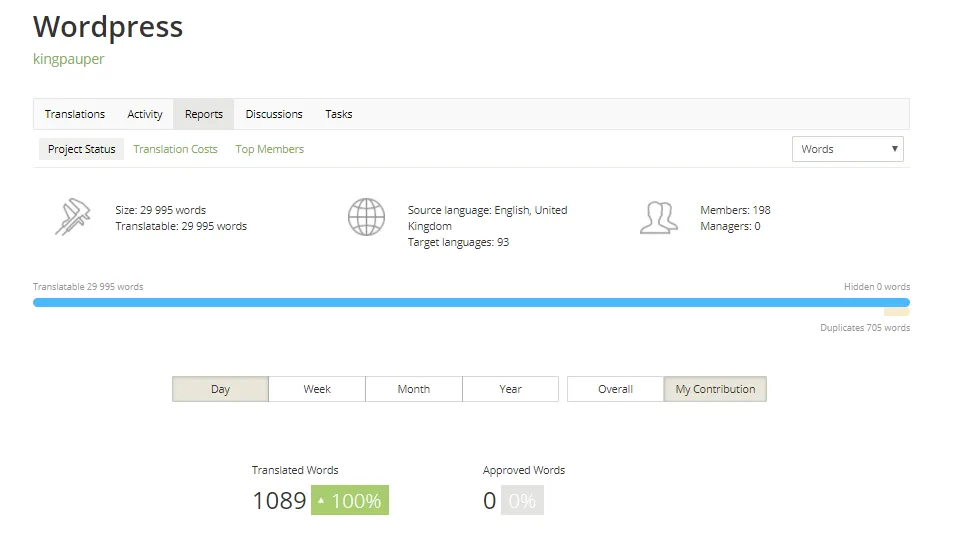Open Translation Costs report

pyautogui.click(x=175, y=149)
